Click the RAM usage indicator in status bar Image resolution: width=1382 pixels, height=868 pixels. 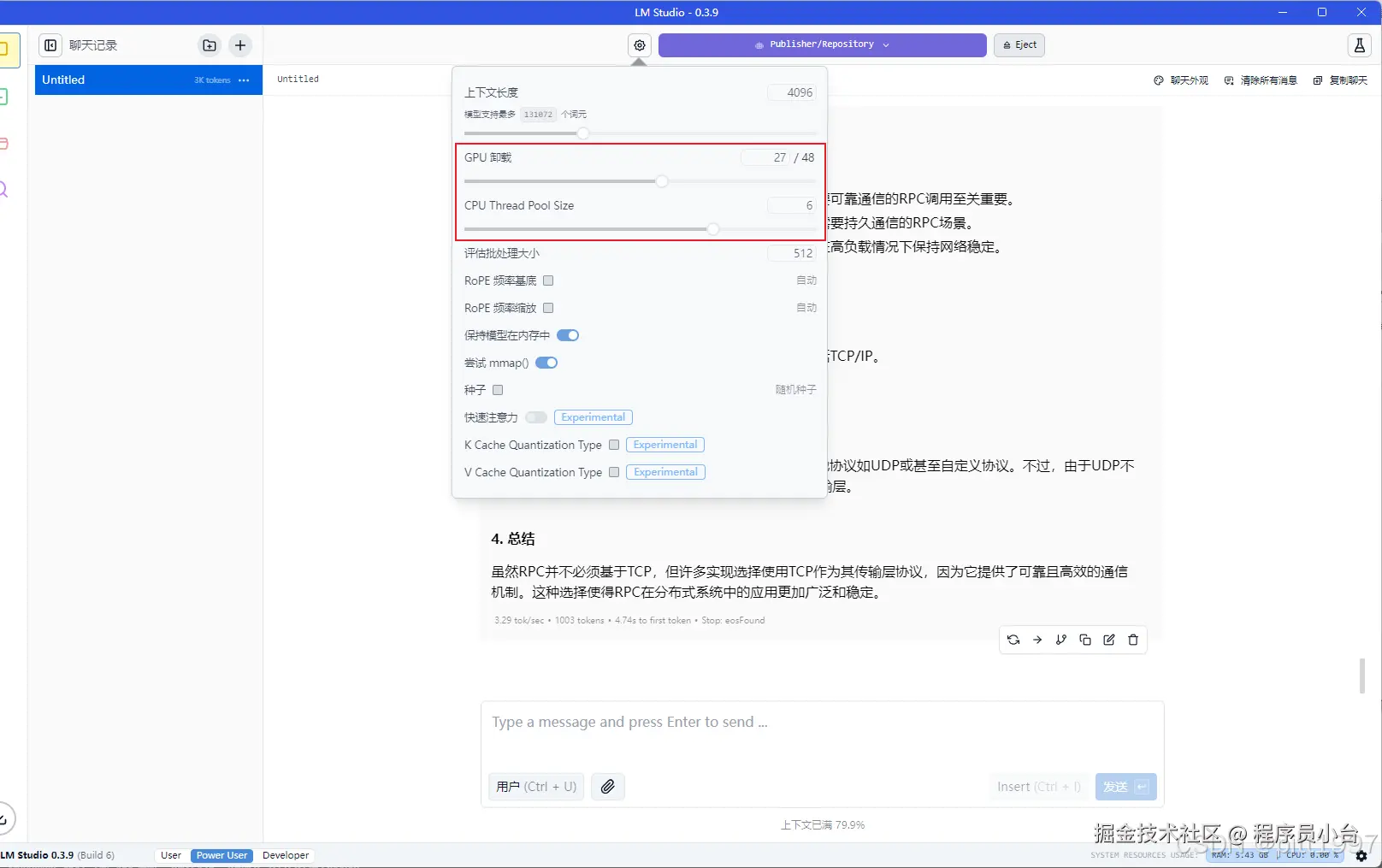[1240, 855]
